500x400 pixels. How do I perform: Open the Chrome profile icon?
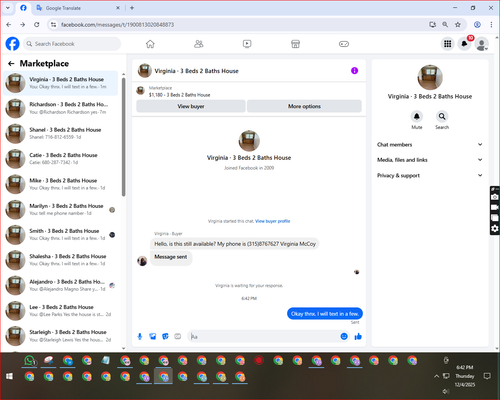[477, 24]
